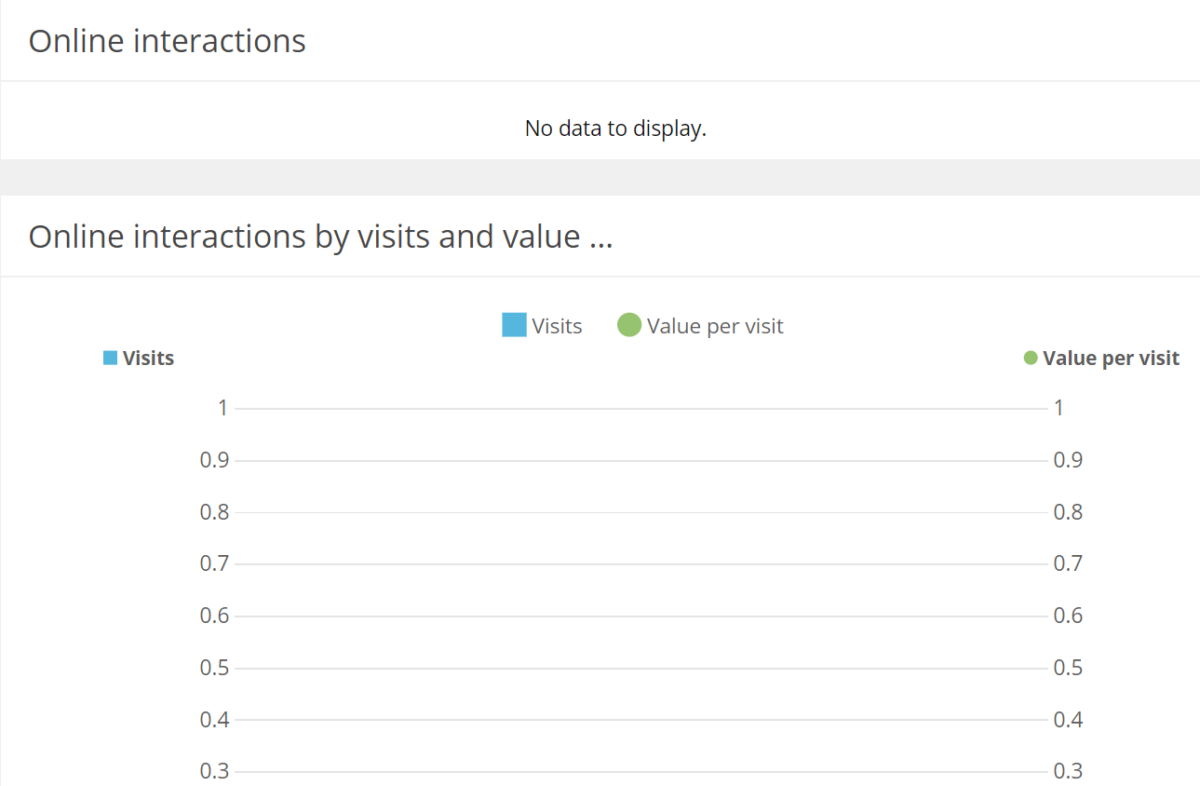Select the green dot beside right-axis Value per visit label
This screenshot has height=786, width=1200.
tap(1029, 357)
